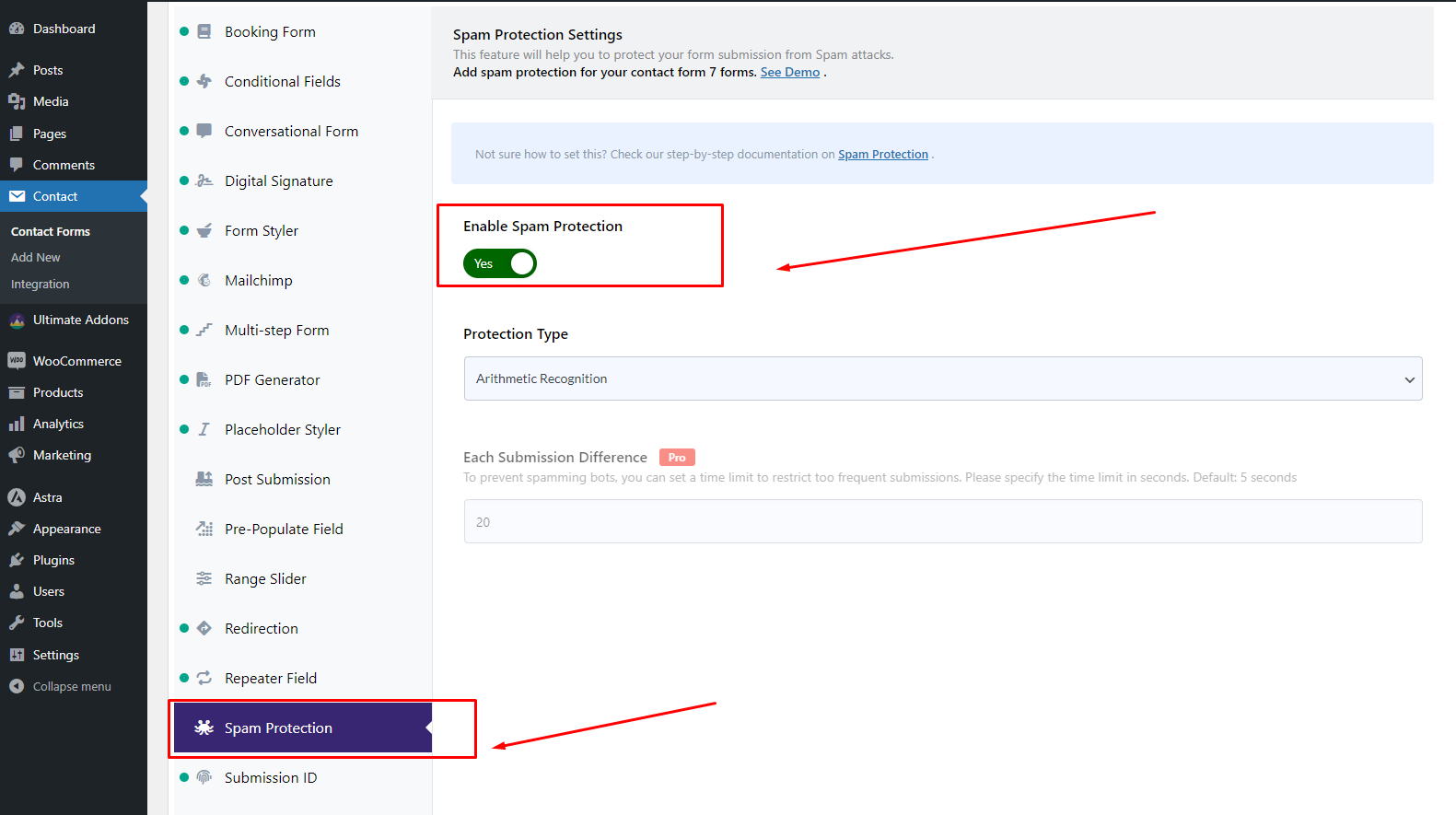Click the Spam Protection bug icon
Screen dimensions: 1456x815
[x=204, y=728]
